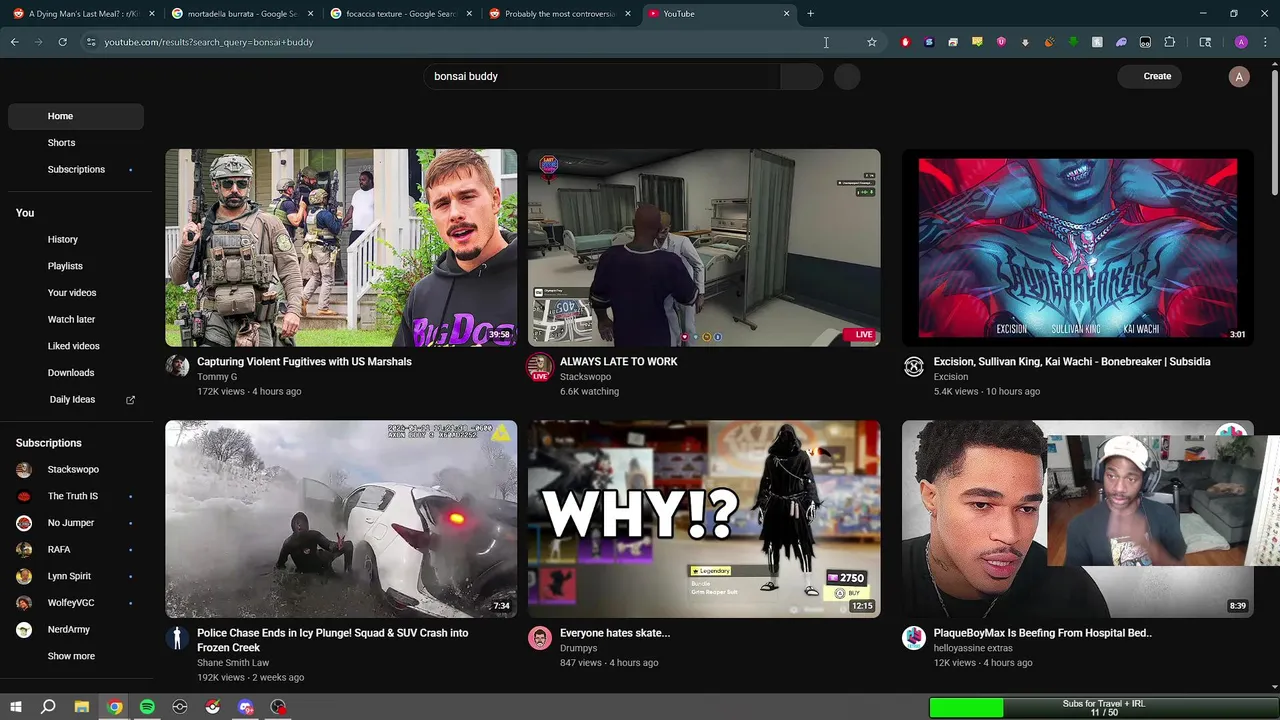Expand subscriptions list with Show more
Viewport: 1280px width, 720px height.
pyautogui.click(x=71, y=656)
